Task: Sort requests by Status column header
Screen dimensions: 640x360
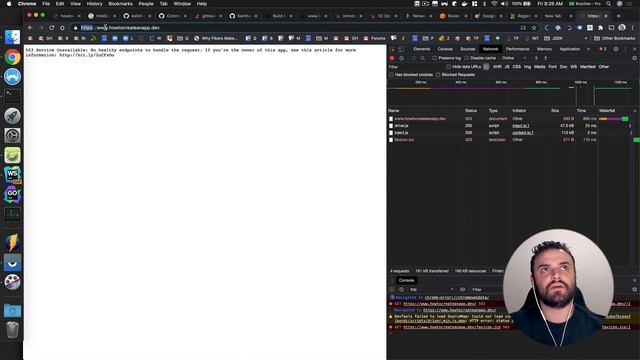Action: (x=471, y=111)
